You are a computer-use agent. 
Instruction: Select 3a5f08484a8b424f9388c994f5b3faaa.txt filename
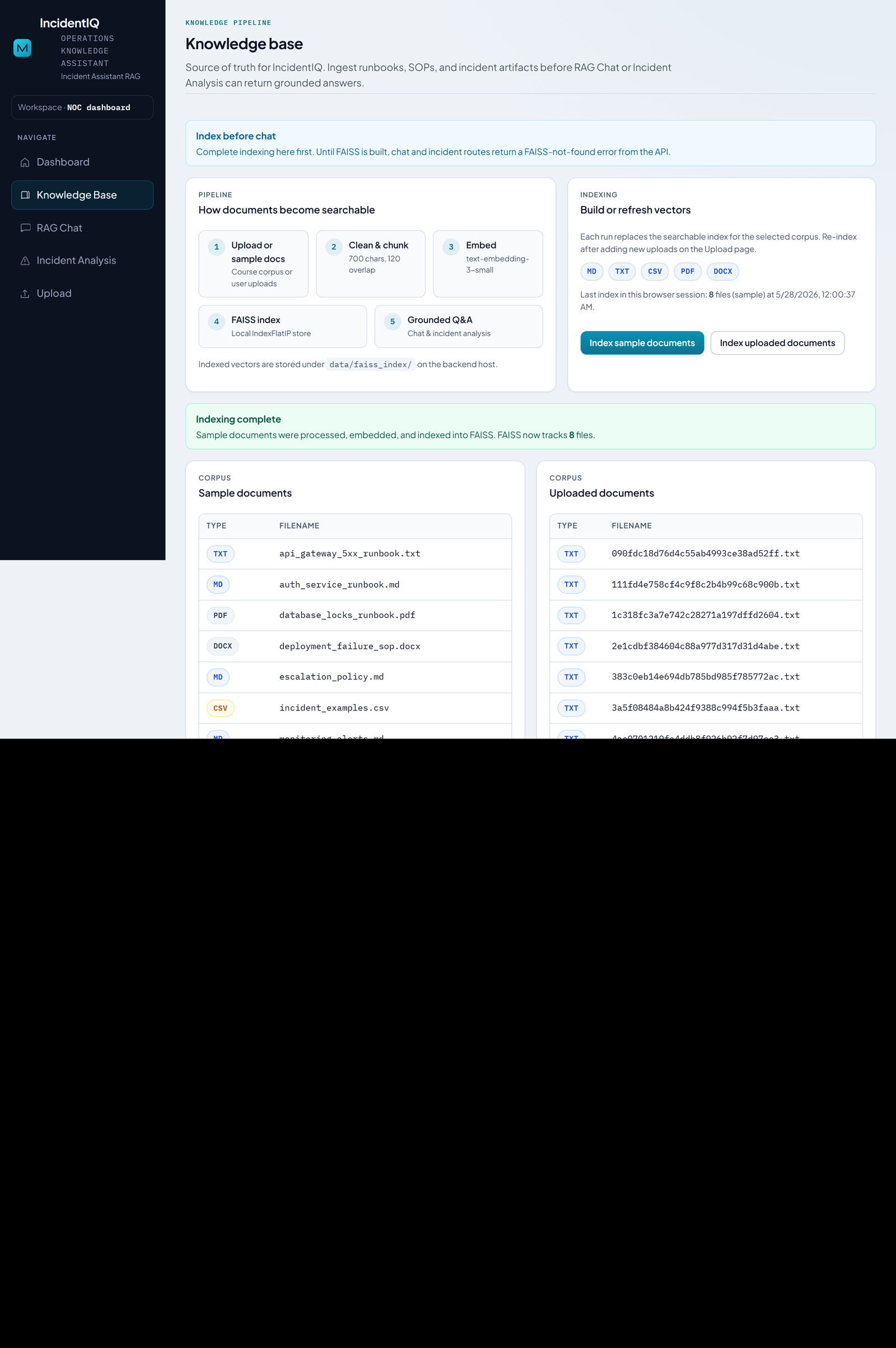tap(705, 708)
